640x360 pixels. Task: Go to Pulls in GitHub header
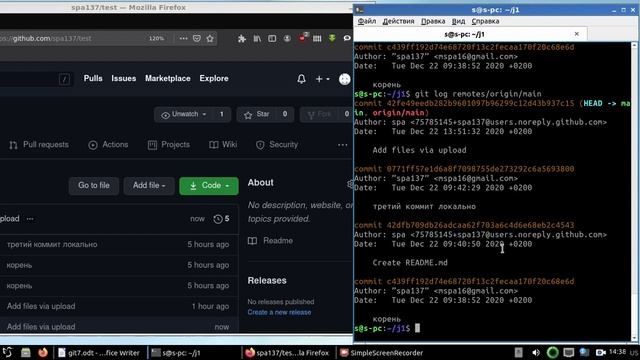[x=93, y=78]
